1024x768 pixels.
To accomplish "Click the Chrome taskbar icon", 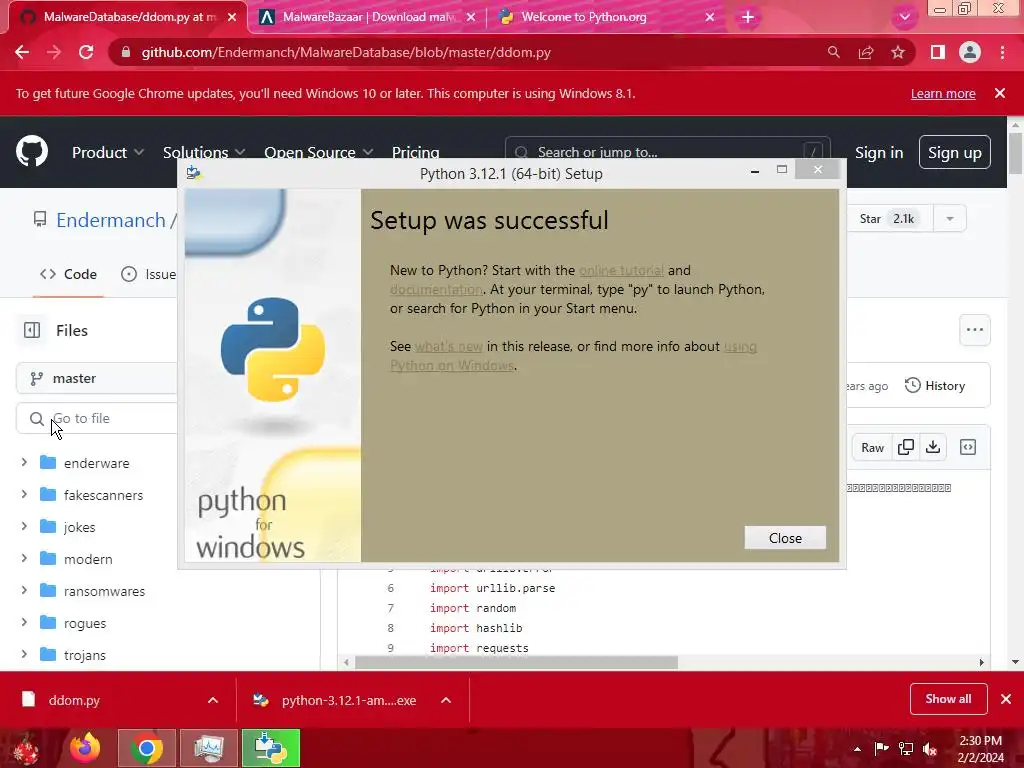I will (x=147, y=748).
